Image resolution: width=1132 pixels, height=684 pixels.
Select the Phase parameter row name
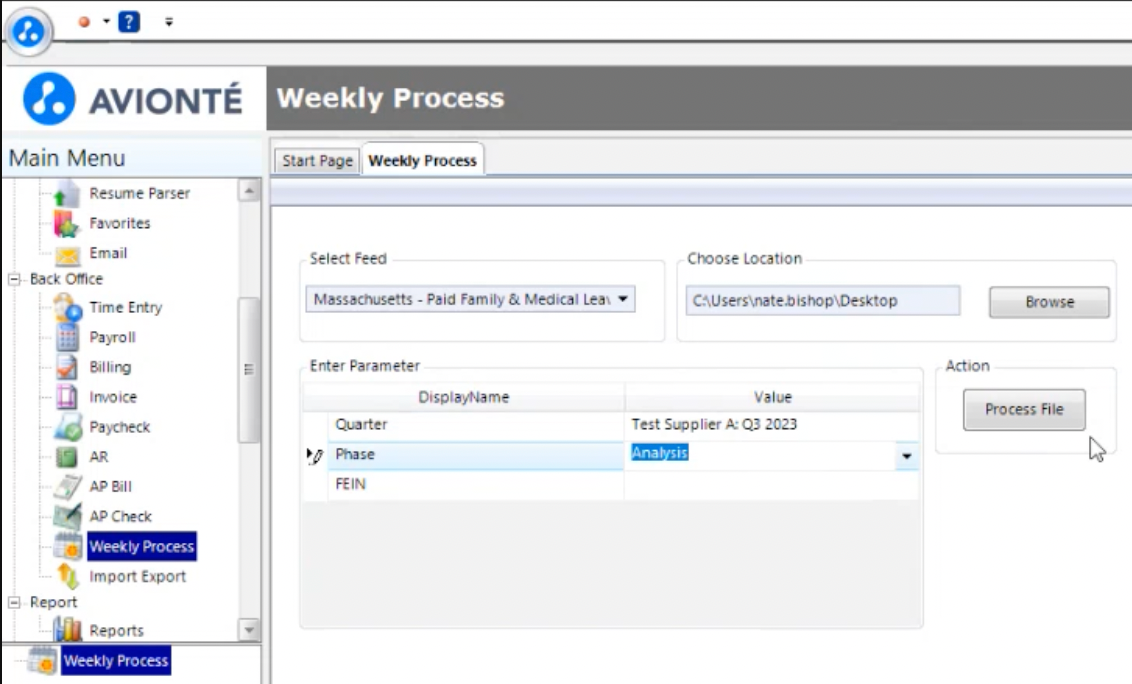354,454
